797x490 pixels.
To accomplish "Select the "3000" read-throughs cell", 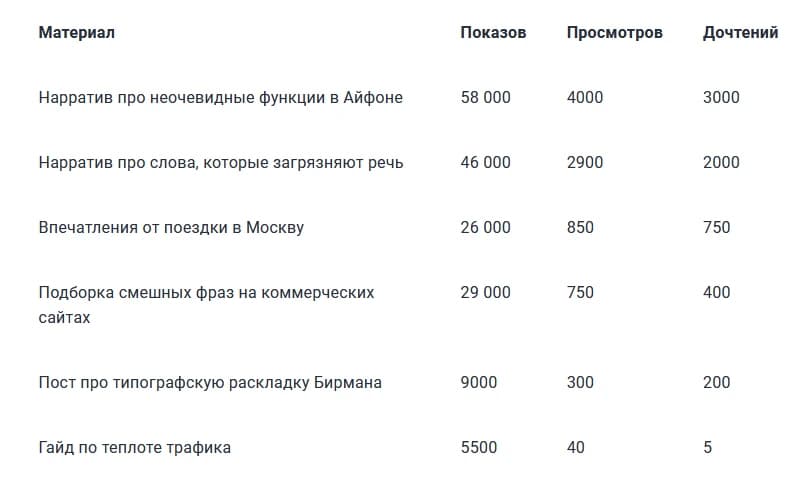I will [721, 98].
